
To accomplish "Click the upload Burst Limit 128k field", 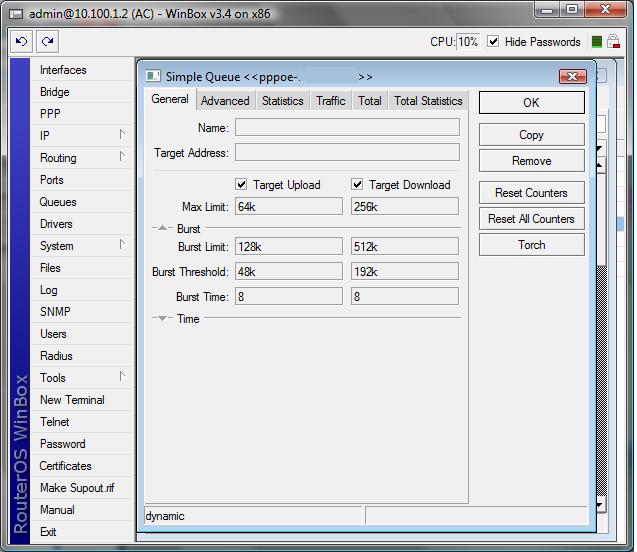I will 289,246.
